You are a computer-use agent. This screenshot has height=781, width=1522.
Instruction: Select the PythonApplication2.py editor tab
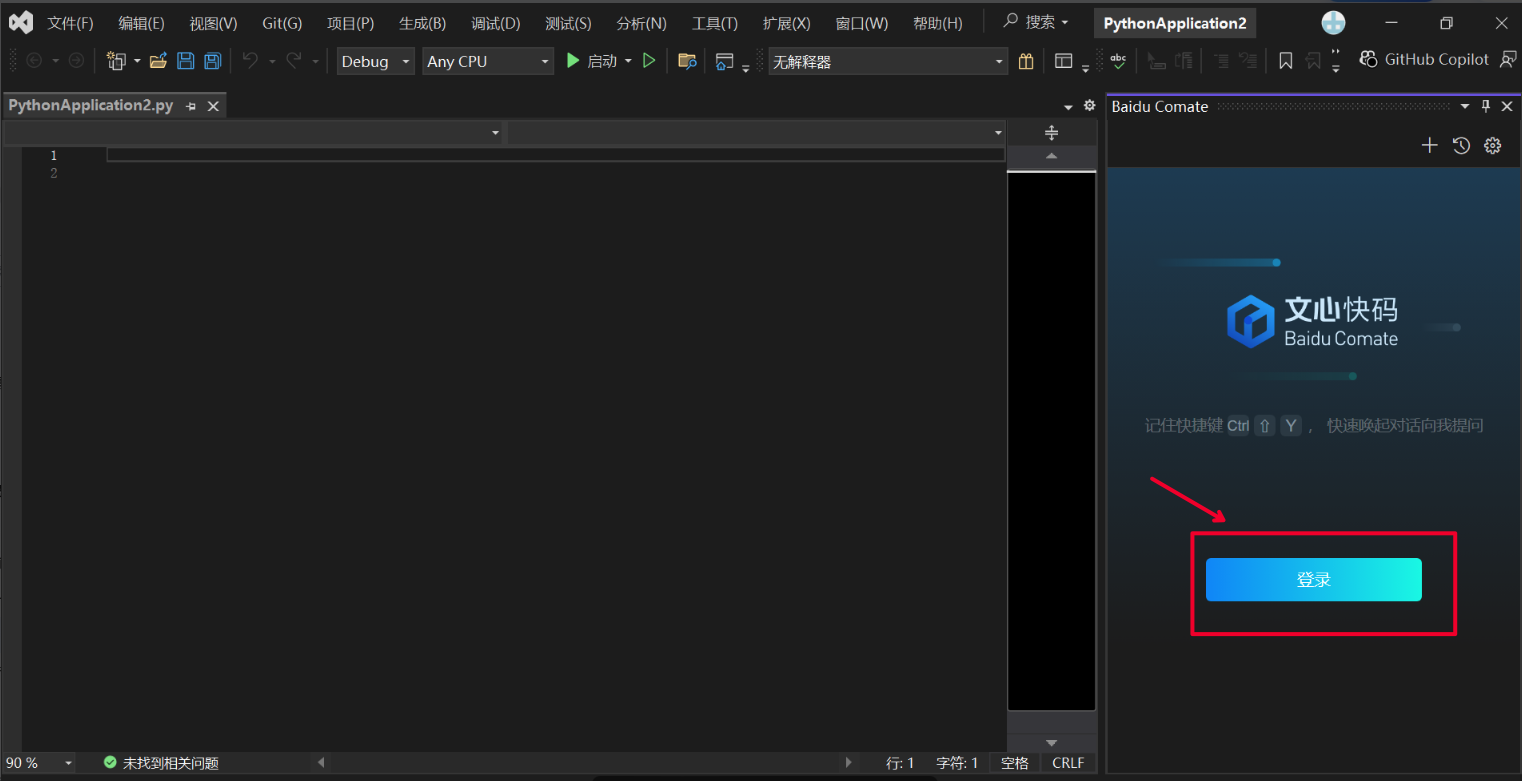91,105
